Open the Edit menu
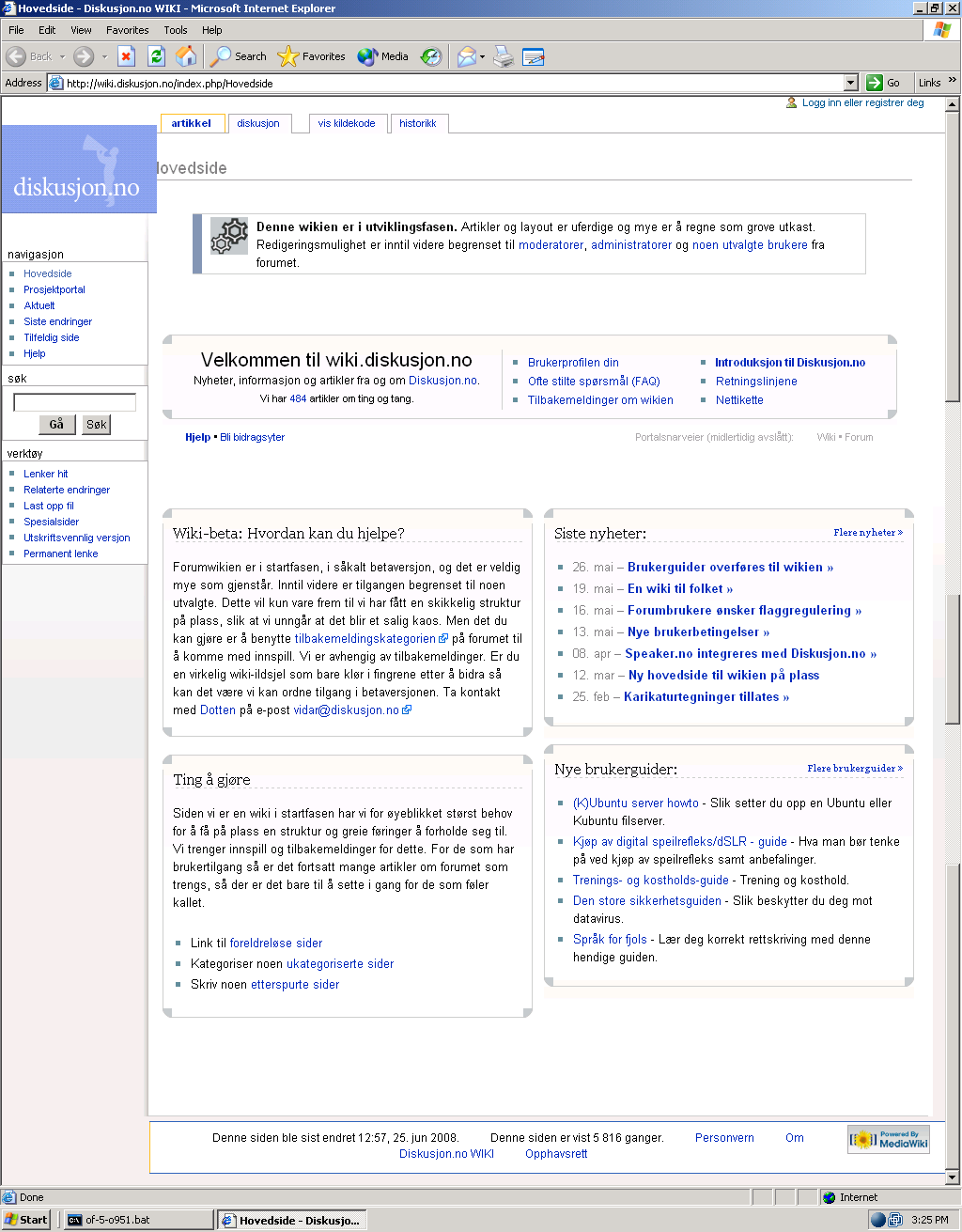The height and width of the screenshot is (1232, 962). click(x=47, y=30)
